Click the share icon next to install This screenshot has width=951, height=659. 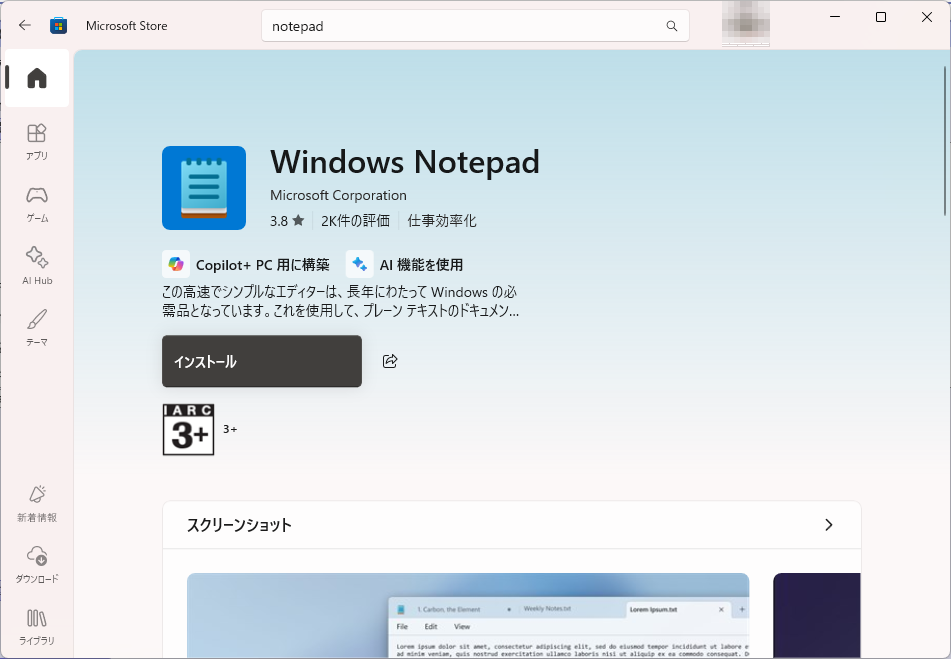[390, 361]
